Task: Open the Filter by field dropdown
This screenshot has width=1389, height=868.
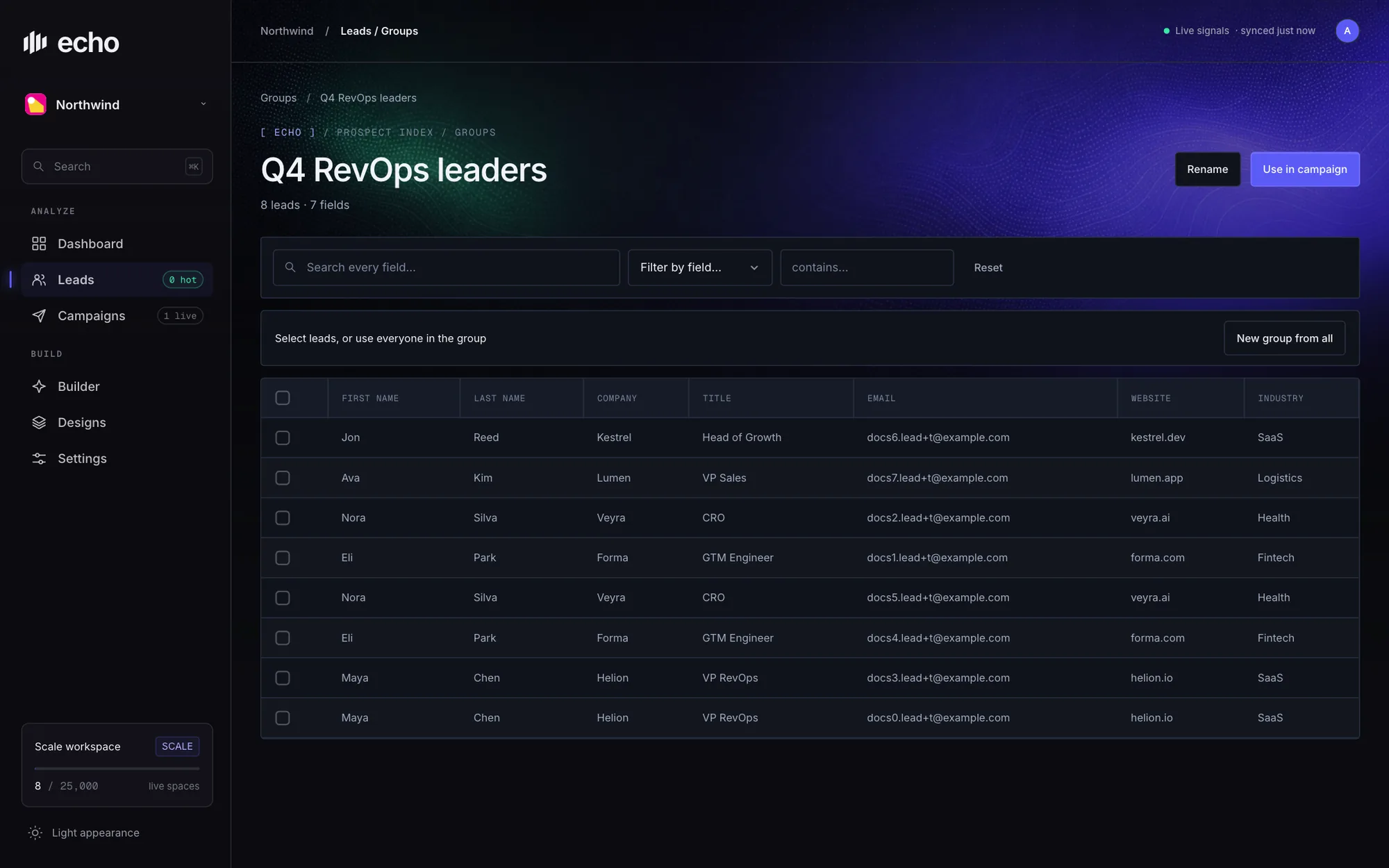Action: 699,267
